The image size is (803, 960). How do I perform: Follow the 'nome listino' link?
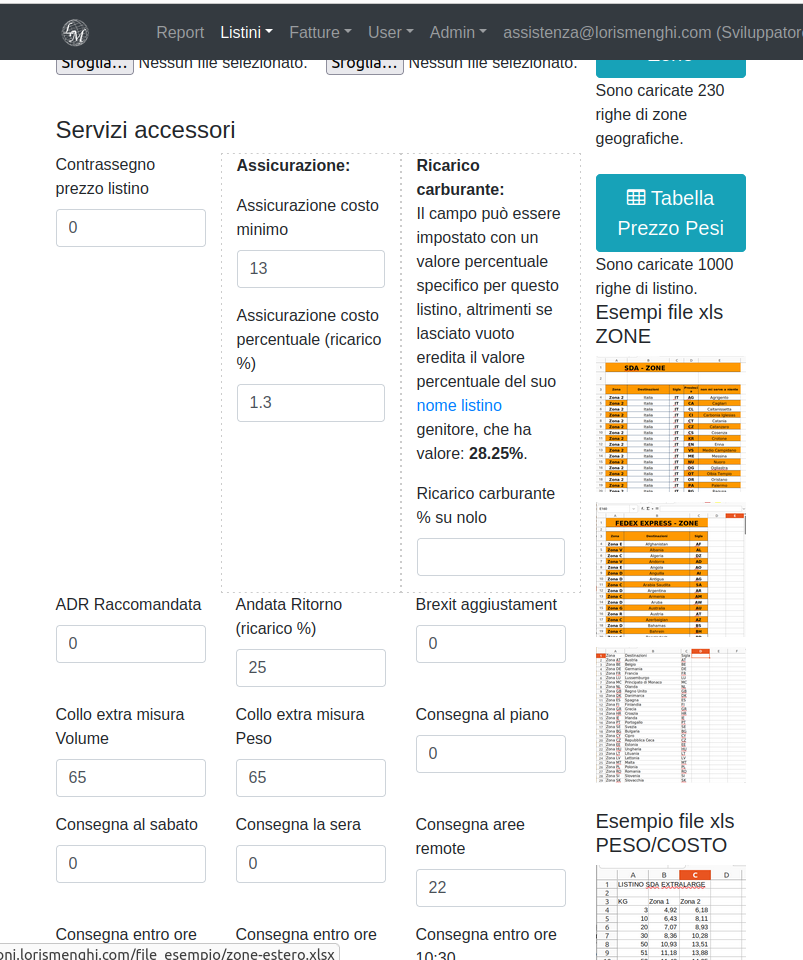click(x=459, y=405)
